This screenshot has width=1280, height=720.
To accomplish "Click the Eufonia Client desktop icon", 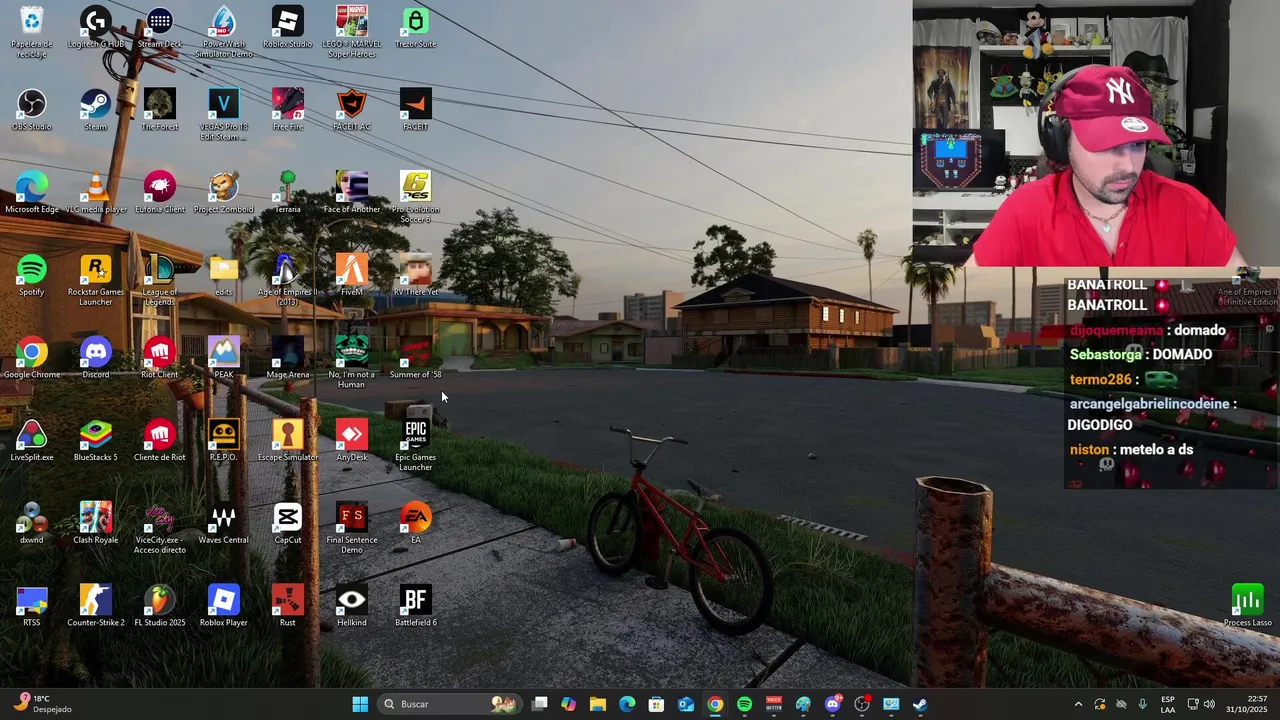I will click(x=160, y=193).
